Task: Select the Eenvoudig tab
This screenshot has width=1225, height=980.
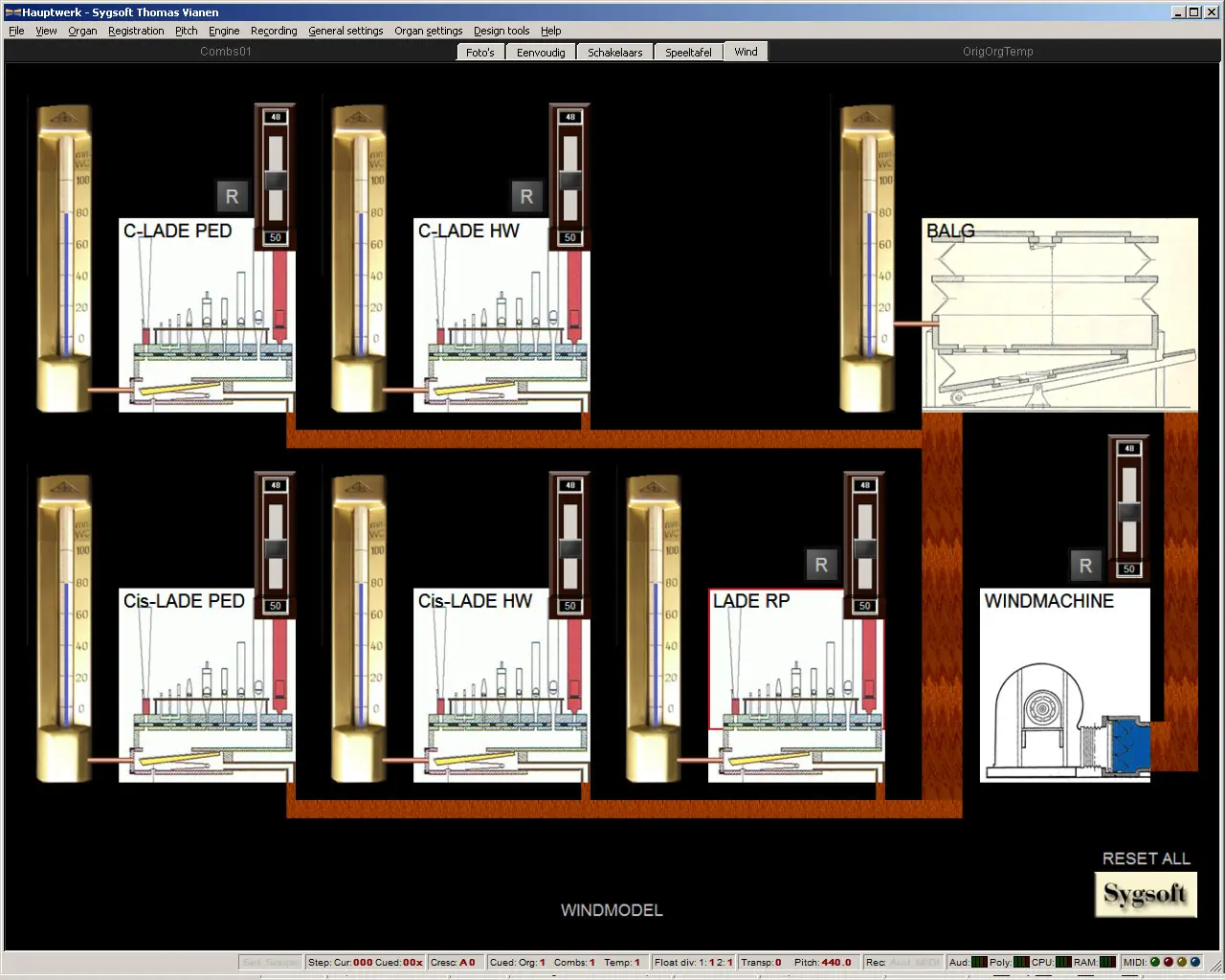Action: pos(541,53)
